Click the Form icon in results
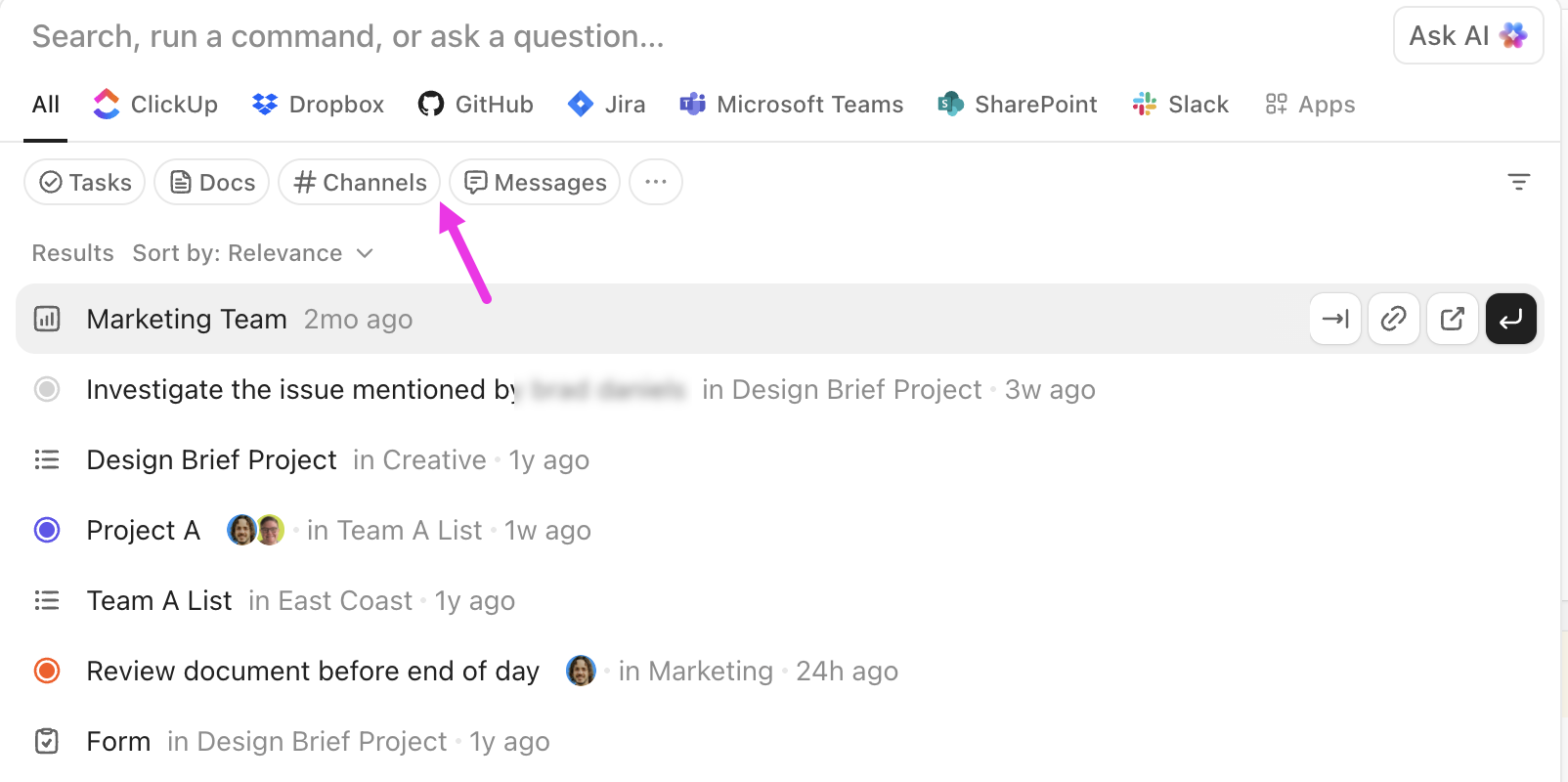This screenshot has height=782, width=1568. [47, 741]
